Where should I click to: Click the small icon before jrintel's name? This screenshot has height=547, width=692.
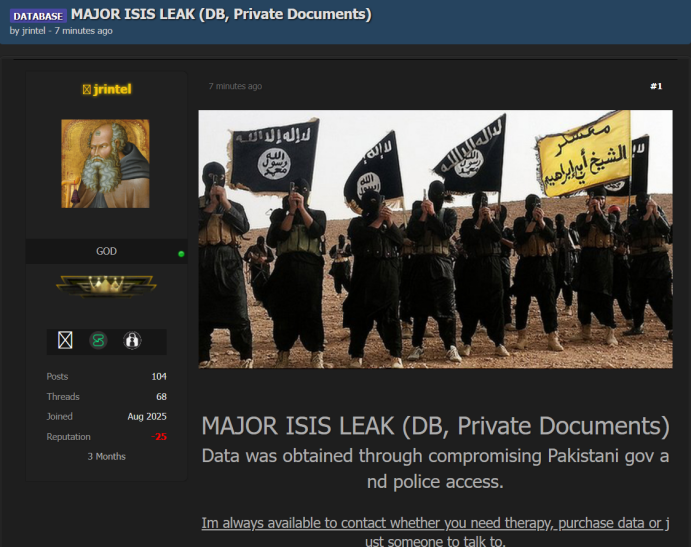[86, 90]
